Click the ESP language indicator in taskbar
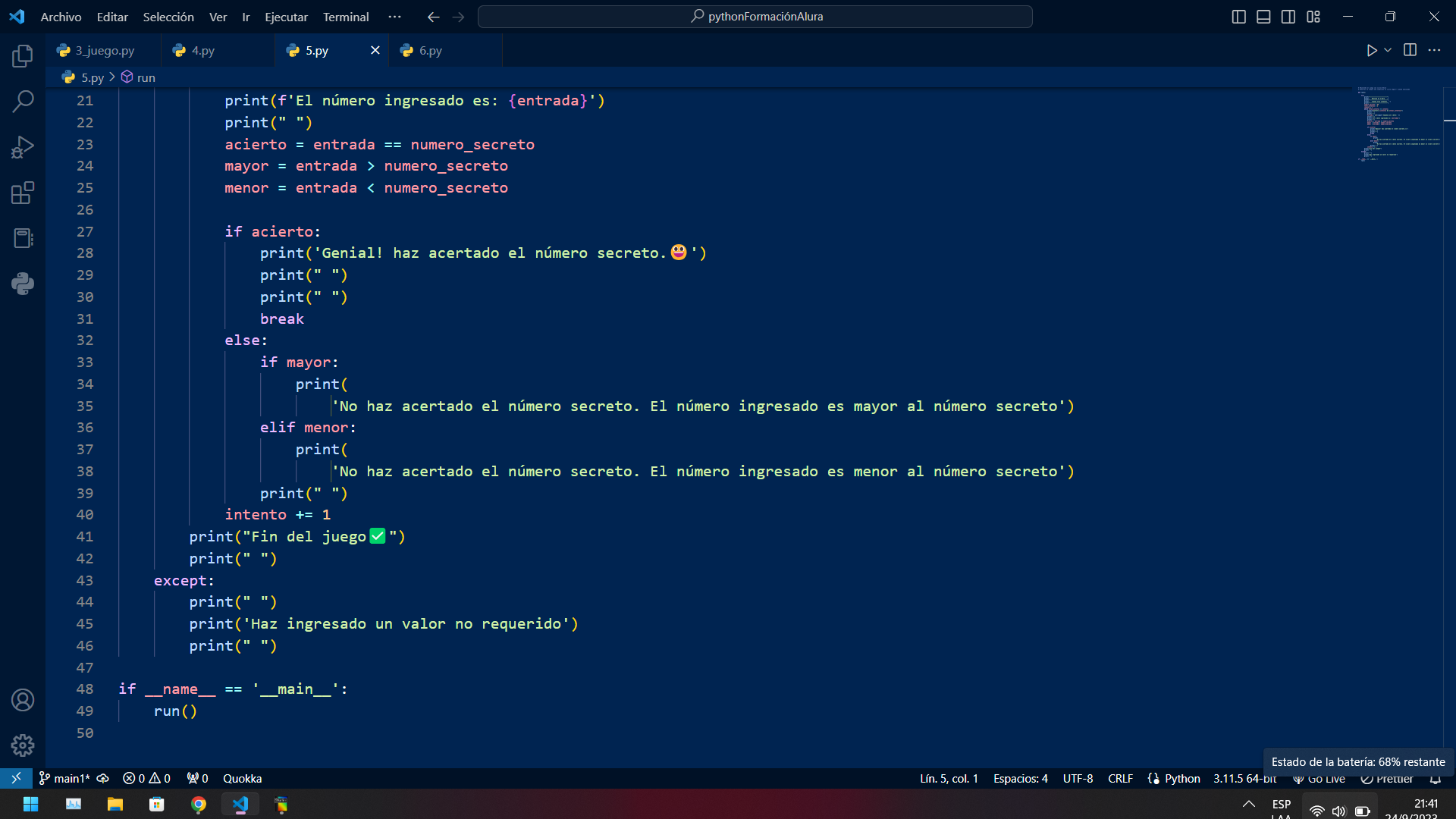The height and width of the screenshot is (819, 1456). (x=1281, y=805)
